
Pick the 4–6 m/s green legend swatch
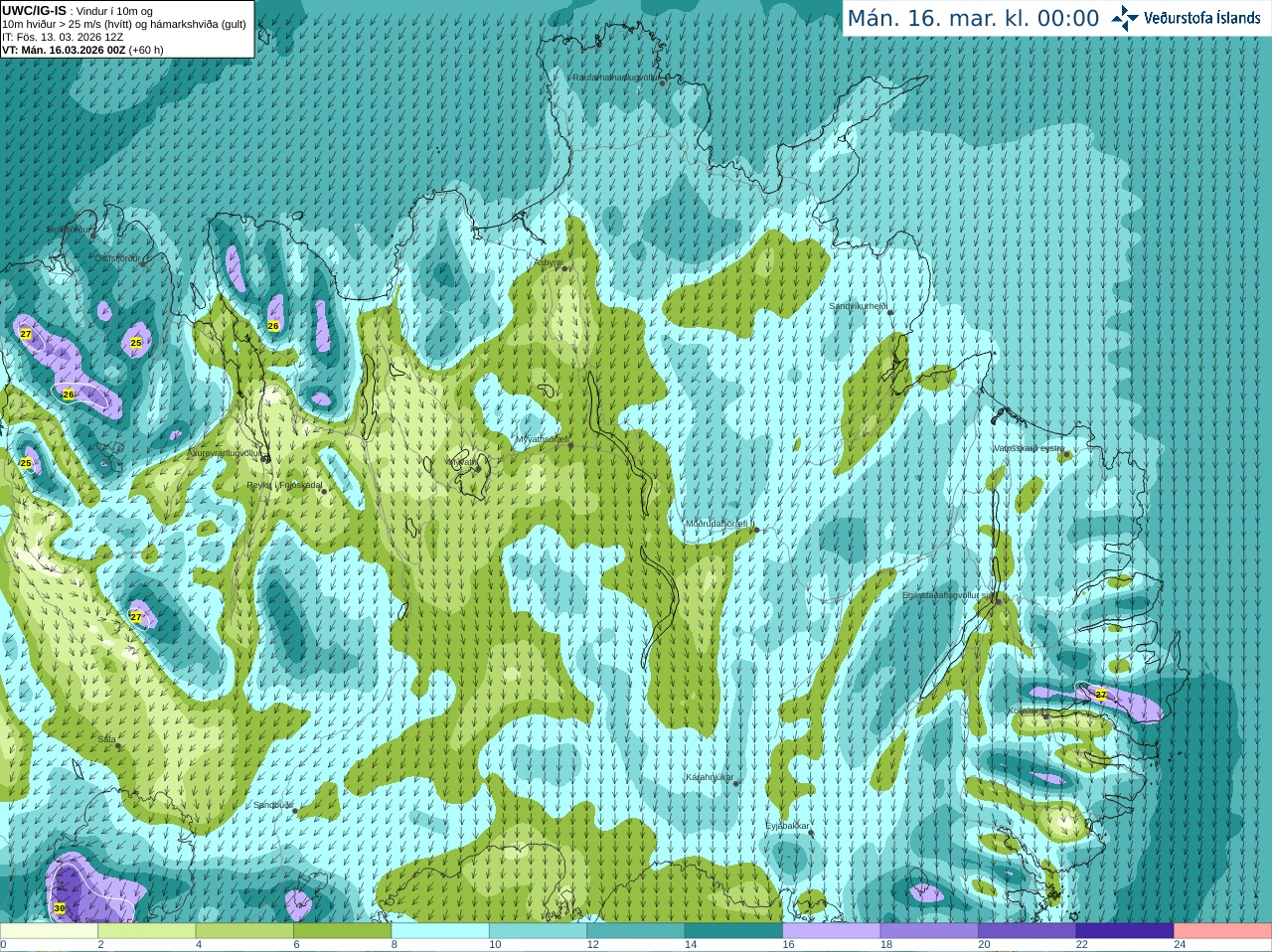pyautogui.click(x=244, y=931)
